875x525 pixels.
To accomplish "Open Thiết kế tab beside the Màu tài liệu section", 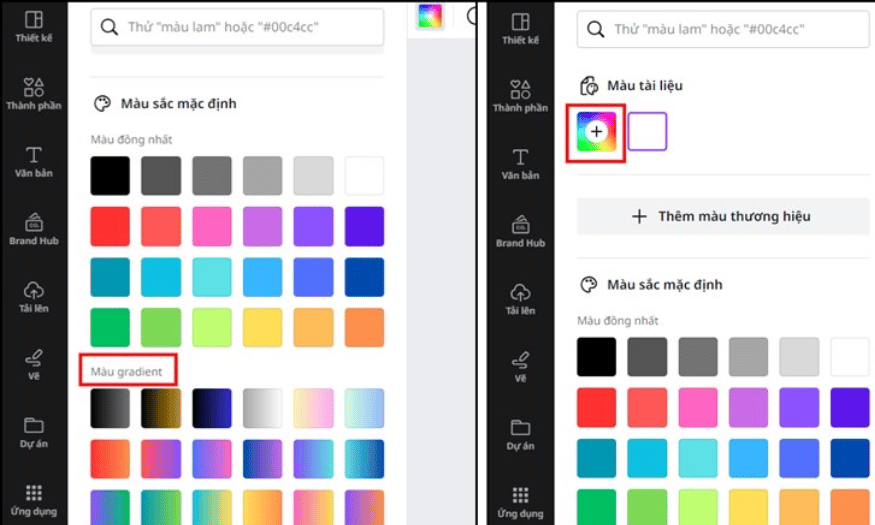I will coord(520,29).
